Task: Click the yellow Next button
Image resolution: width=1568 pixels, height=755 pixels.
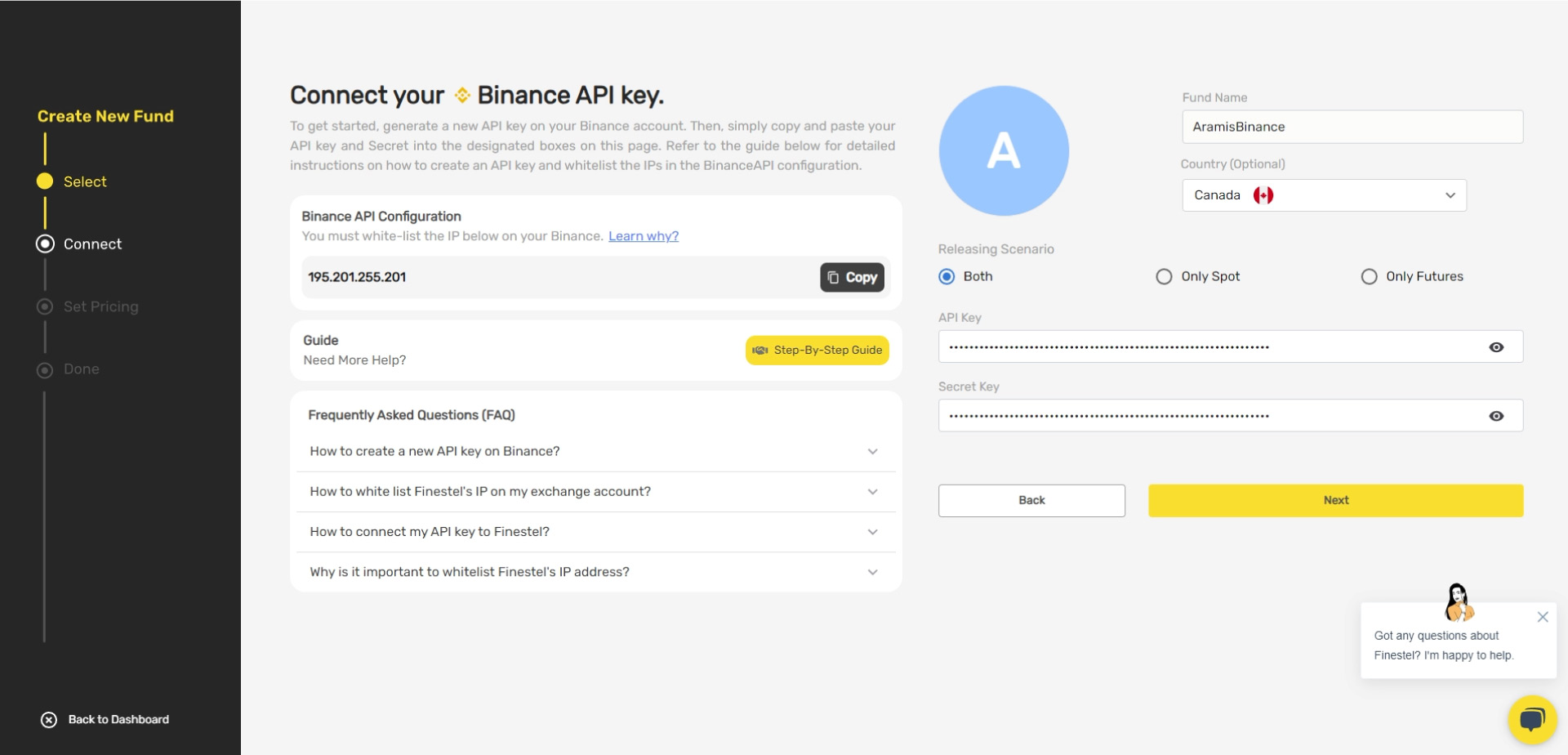Action: 1335,500
